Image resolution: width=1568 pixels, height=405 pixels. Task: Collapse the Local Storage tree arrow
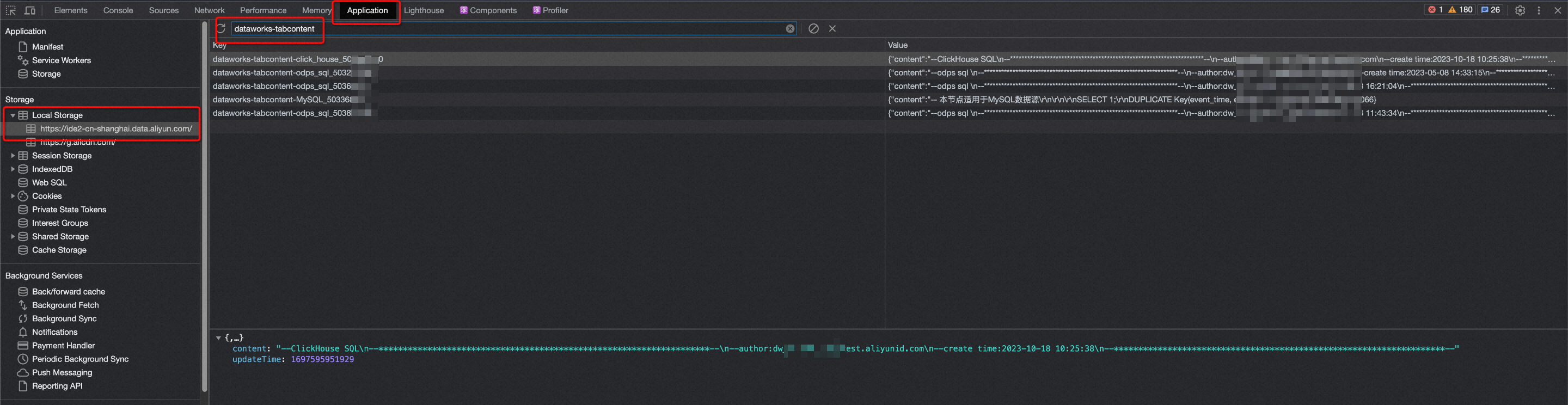[x=12, y=115]
